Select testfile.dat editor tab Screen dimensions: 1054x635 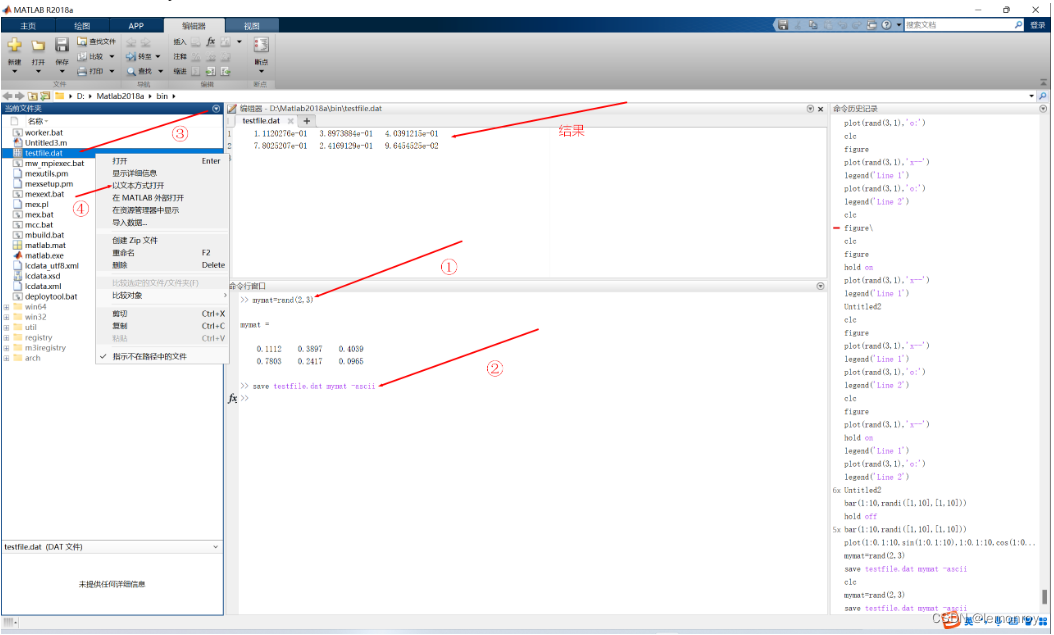point(261,121)
